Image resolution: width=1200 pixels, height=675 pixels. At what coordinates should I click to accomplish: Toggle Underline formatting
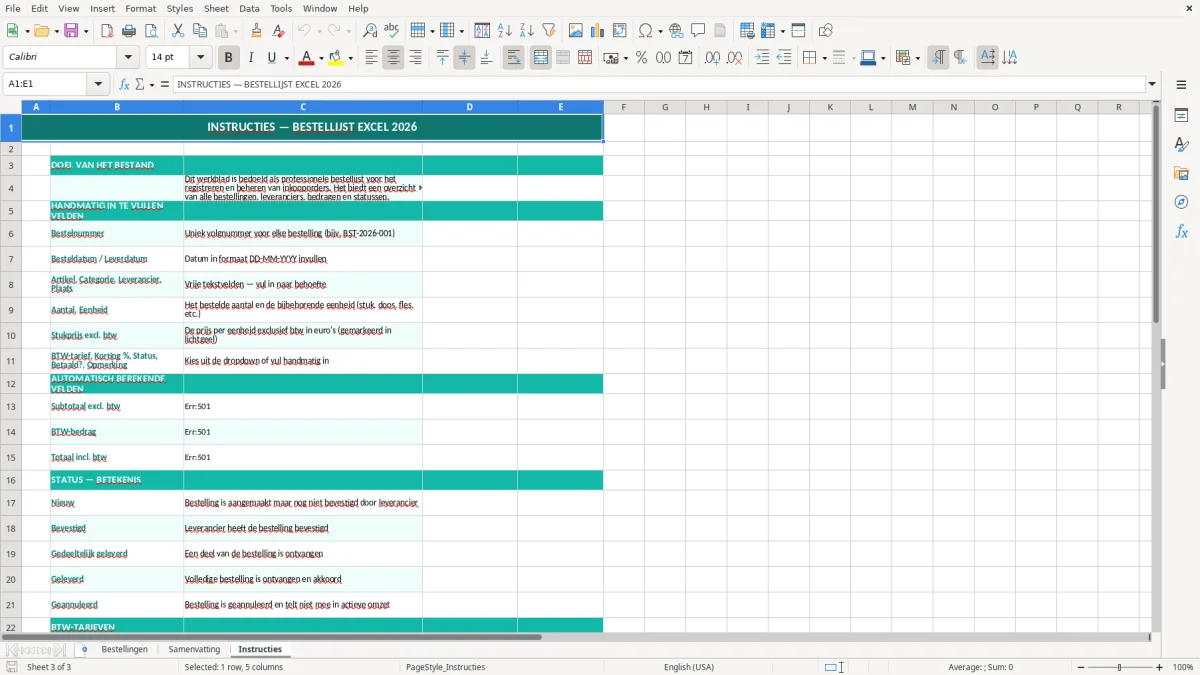click(272, 58)
